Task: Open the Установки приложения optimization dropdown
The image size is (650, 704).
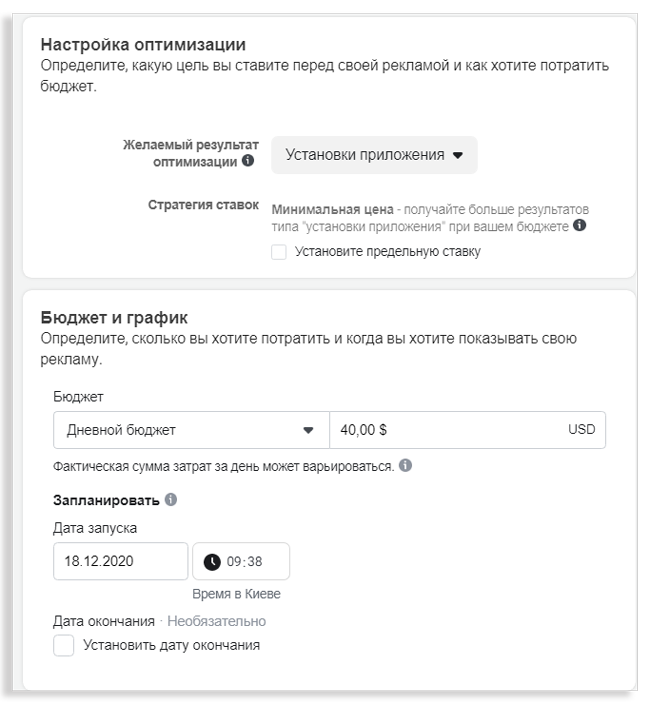Action: click(374, 155)
